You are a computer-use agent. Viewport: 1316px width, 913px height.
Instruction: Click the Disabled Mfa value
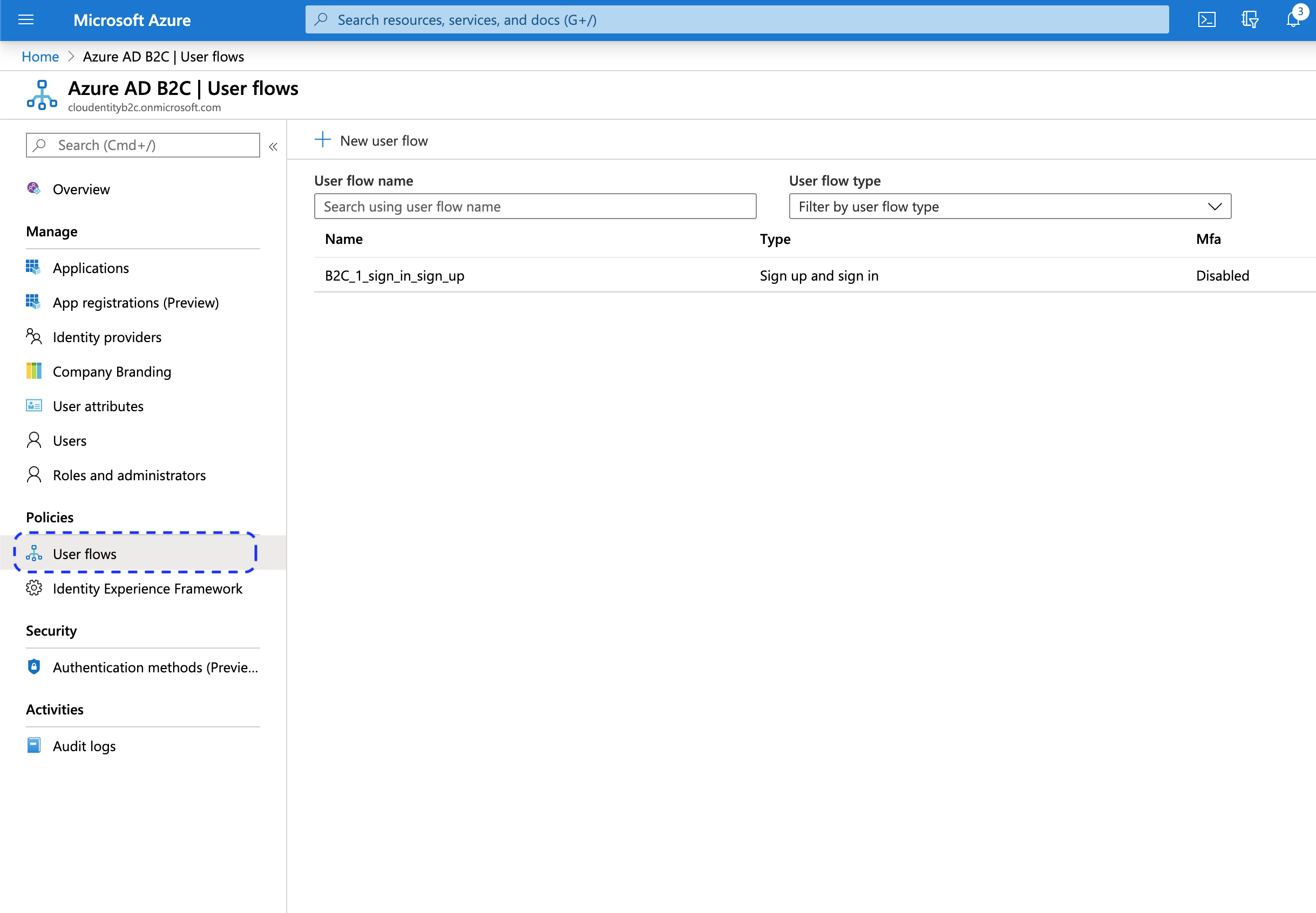(x=1222, y=276)
